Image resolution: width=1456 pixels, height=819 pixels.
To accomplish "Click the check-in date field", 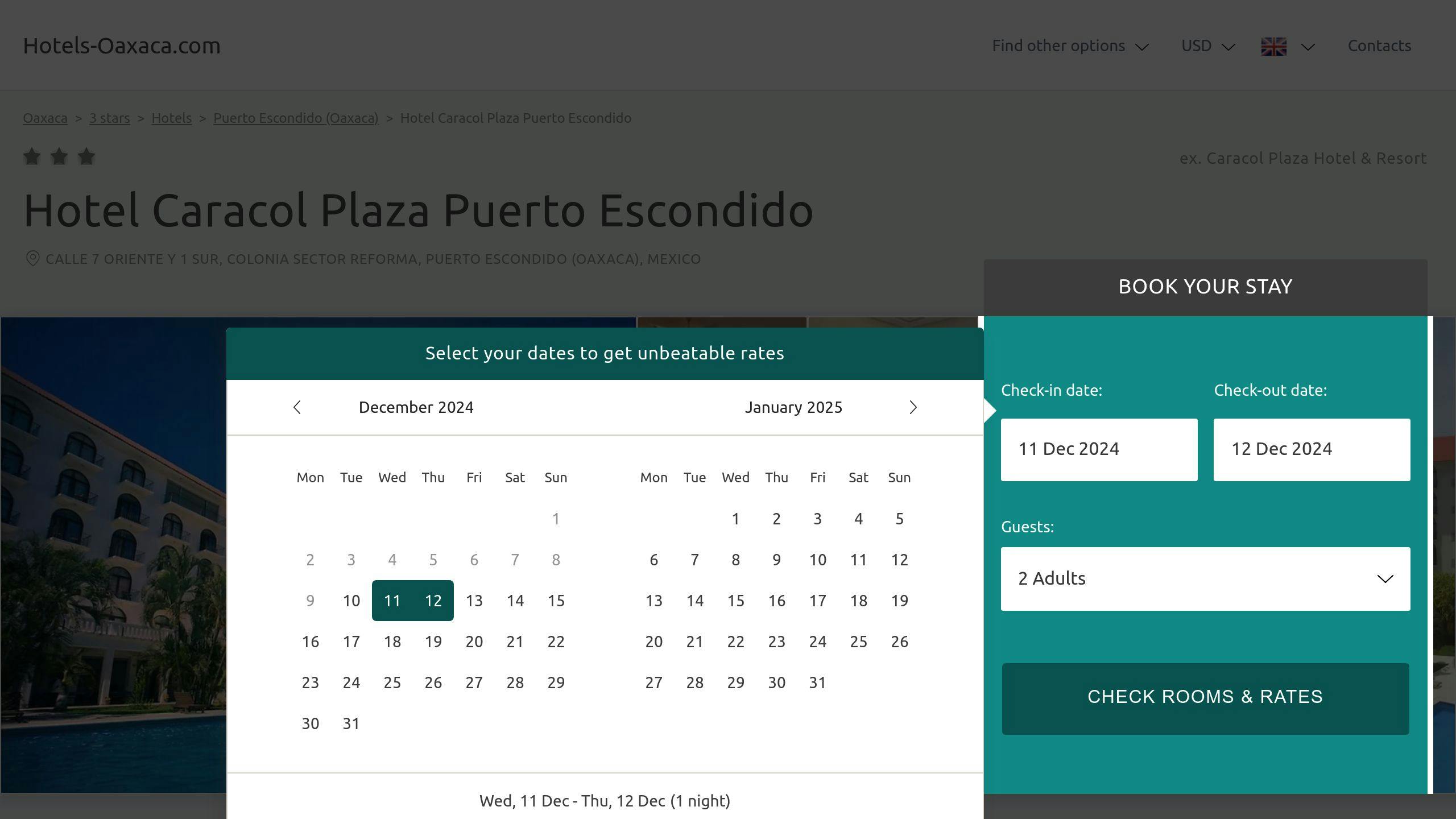I will coord(1099,449).
